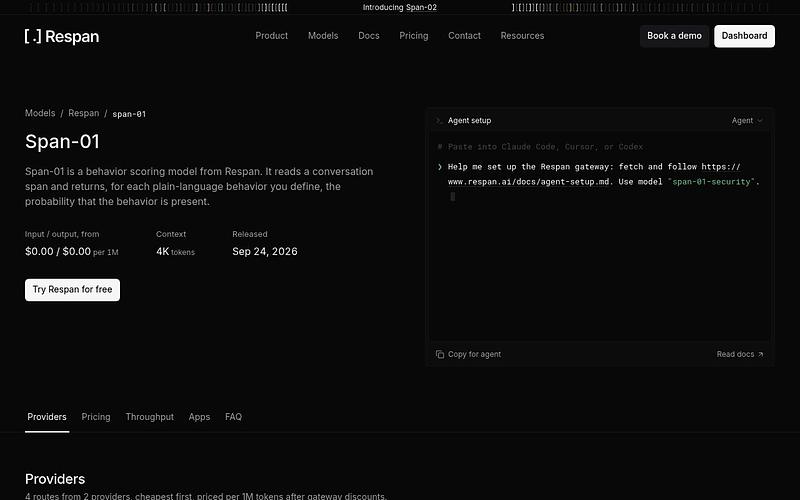Switch to the Throughput tab

(x=149, y=417)
